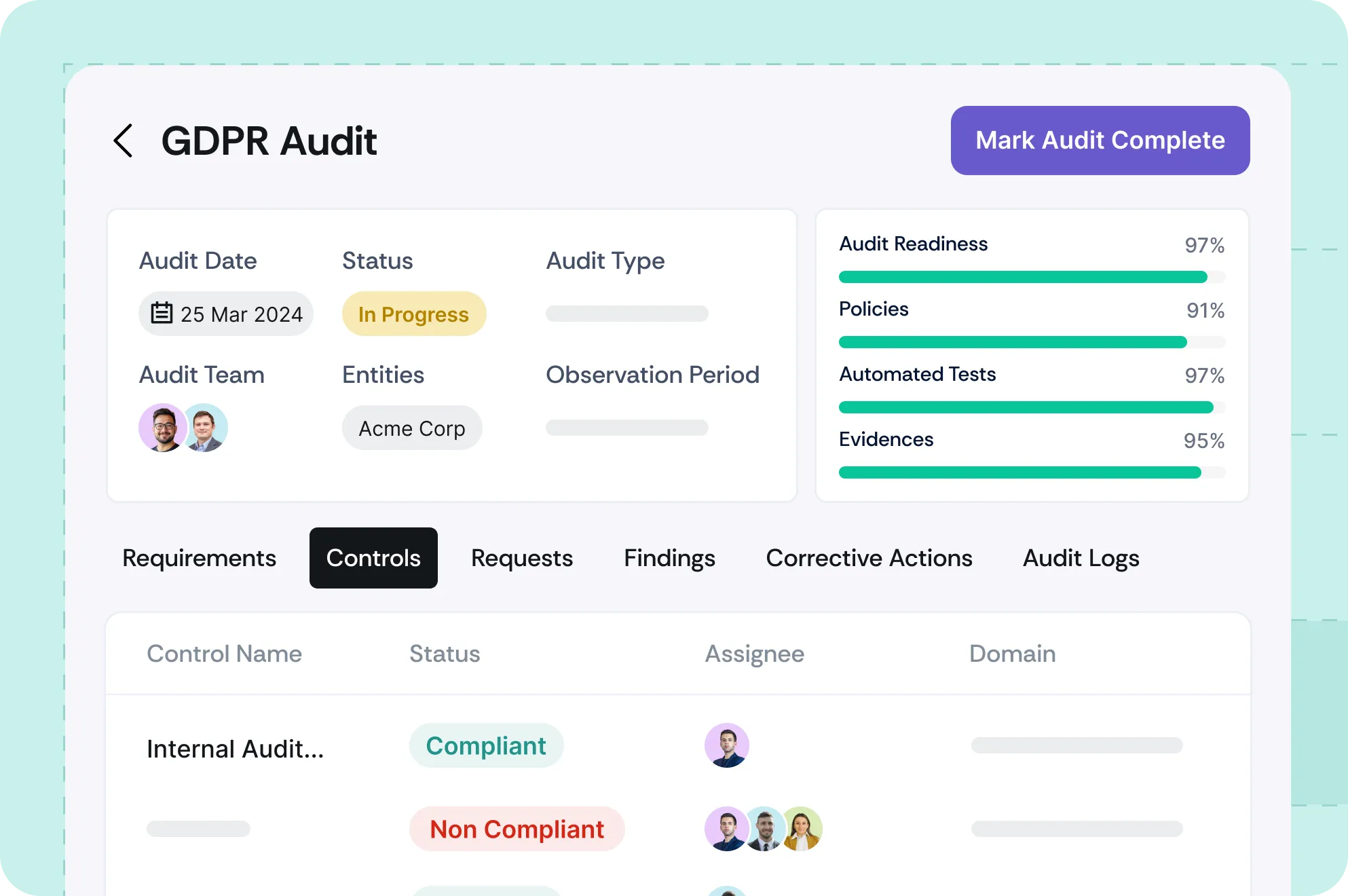The height and width of the screenshot is (896, 1348).
Task: Click the calendar icon in audit date
Action: point(162,314)
